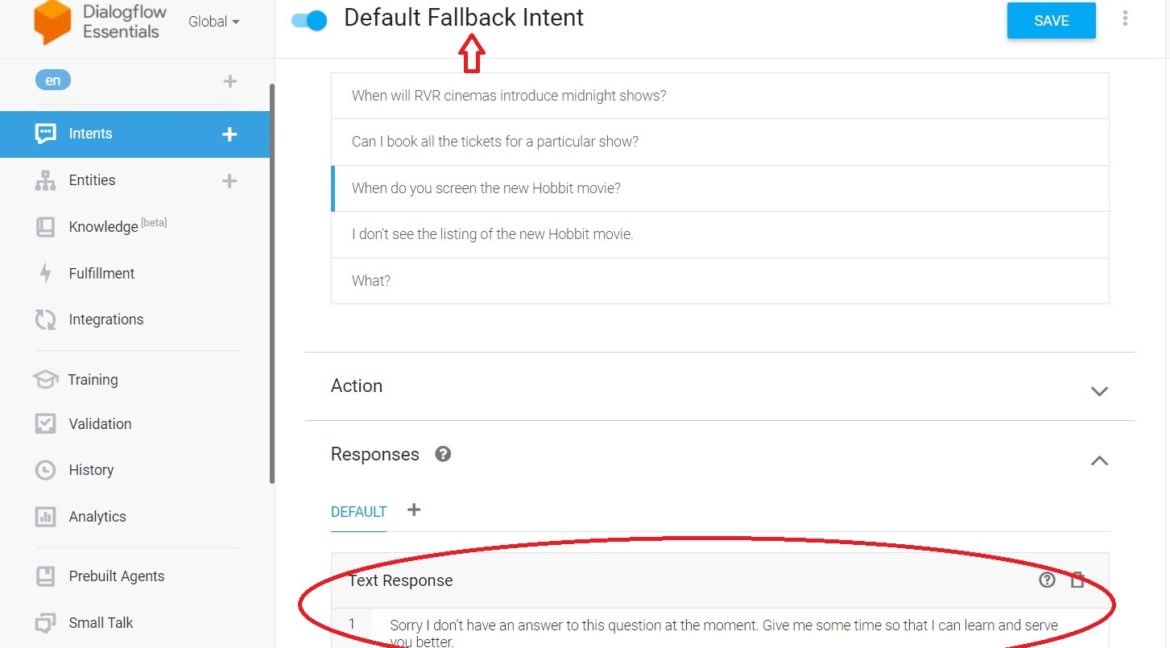Screen dimensions: 1170x648
Task: Select the en language tab
Action: point(53,78)
